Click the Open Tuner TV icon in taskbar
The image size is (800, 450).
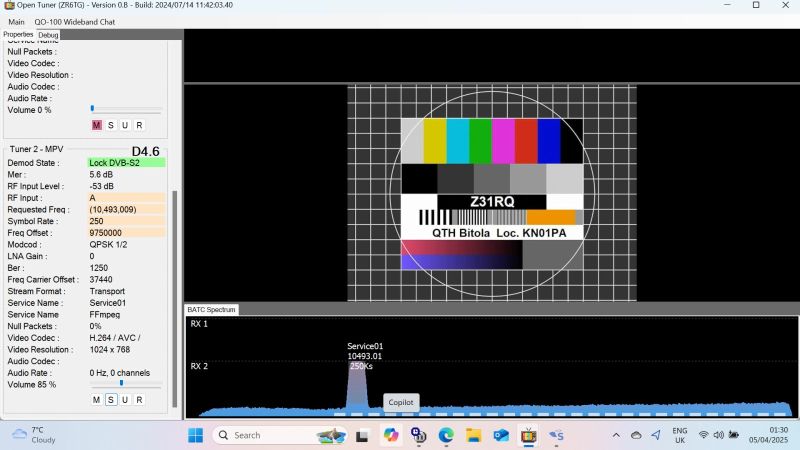[528, 435]
